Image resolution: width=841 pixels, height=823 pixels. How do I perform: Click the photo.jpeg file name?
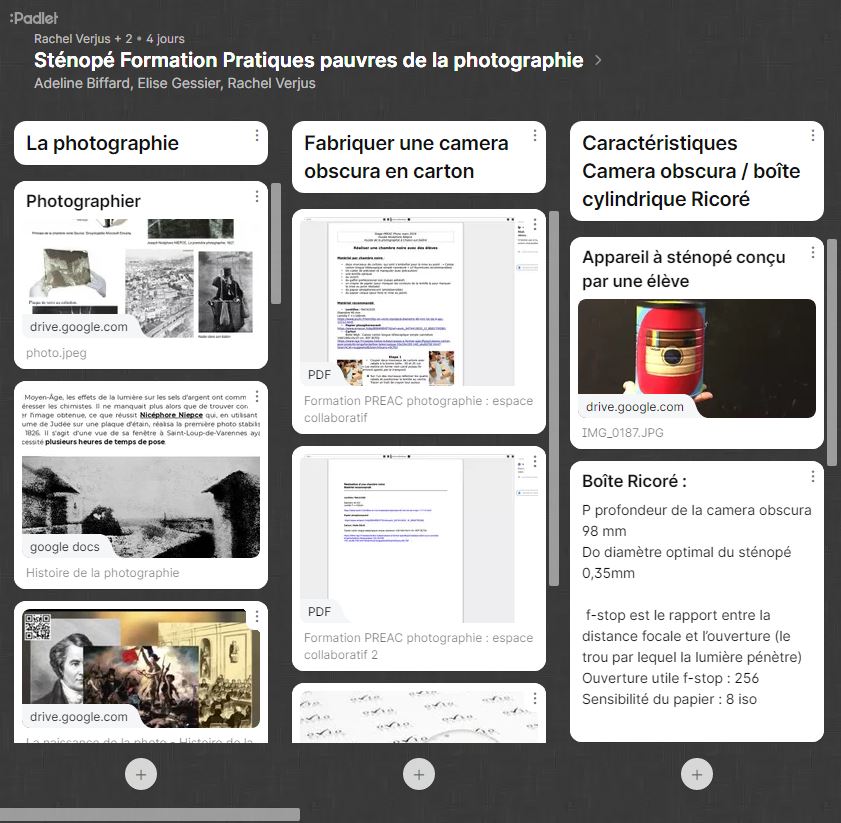(56, 353)
